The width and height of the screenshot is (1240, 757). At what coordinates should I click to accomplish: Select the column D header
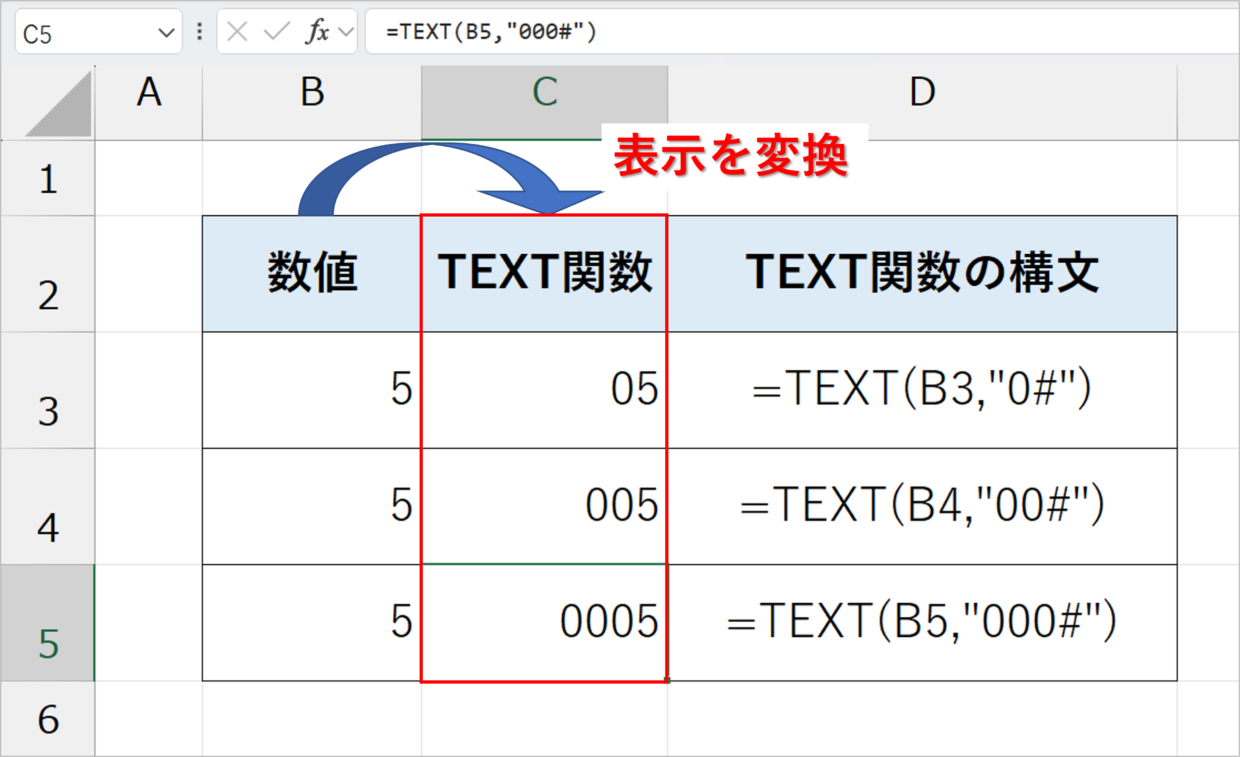[922, 94]
